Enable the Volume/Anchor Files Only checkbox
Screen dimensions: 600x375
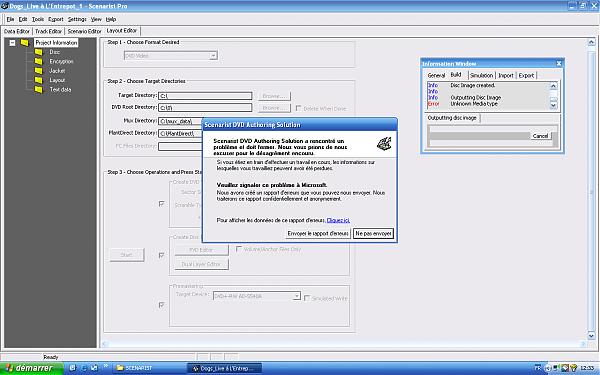coord(239,249)
